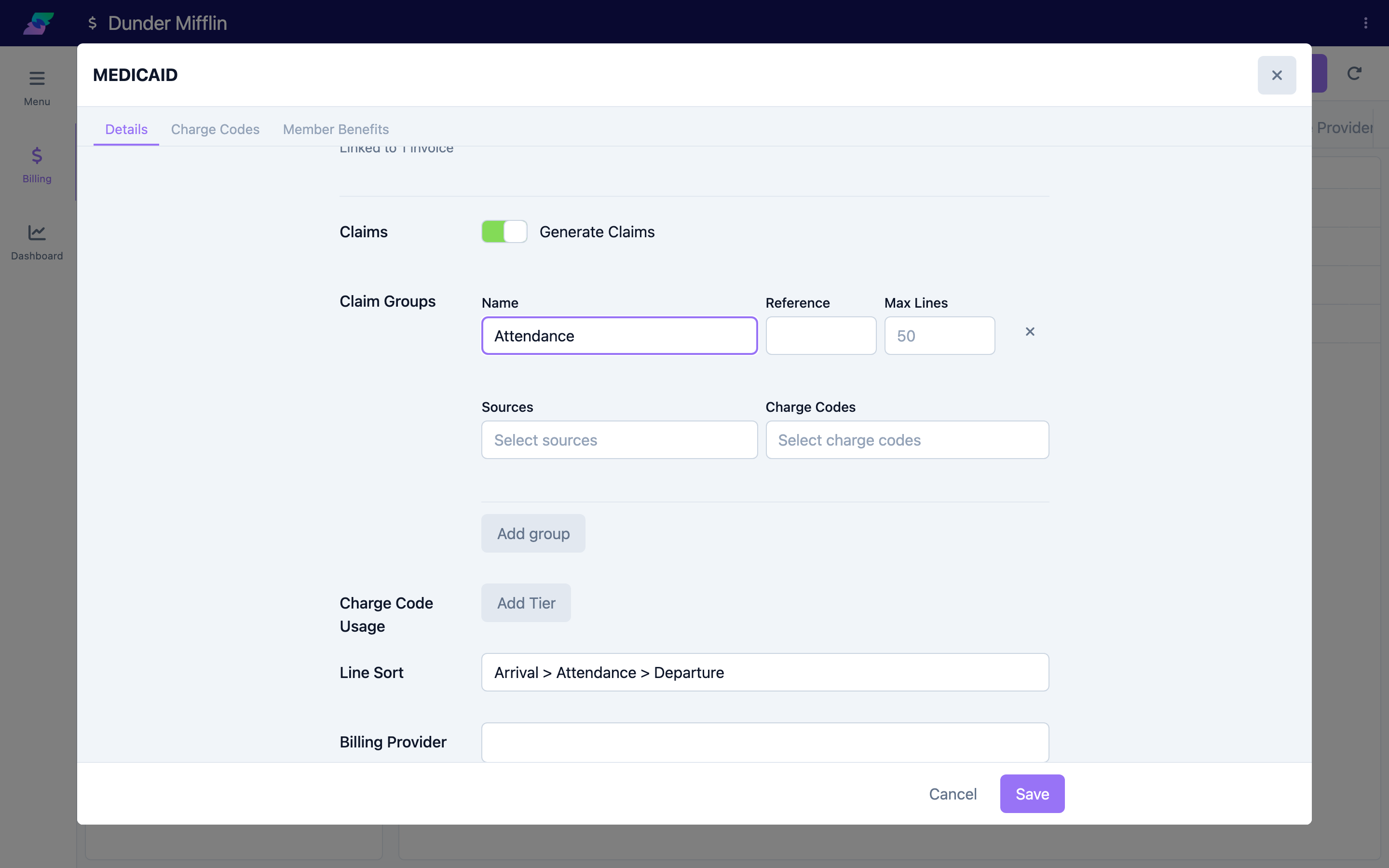The width and height of the screenshot is (1389, 868).
Task: Focus the claim group Name field
Action: click(619, 336)
